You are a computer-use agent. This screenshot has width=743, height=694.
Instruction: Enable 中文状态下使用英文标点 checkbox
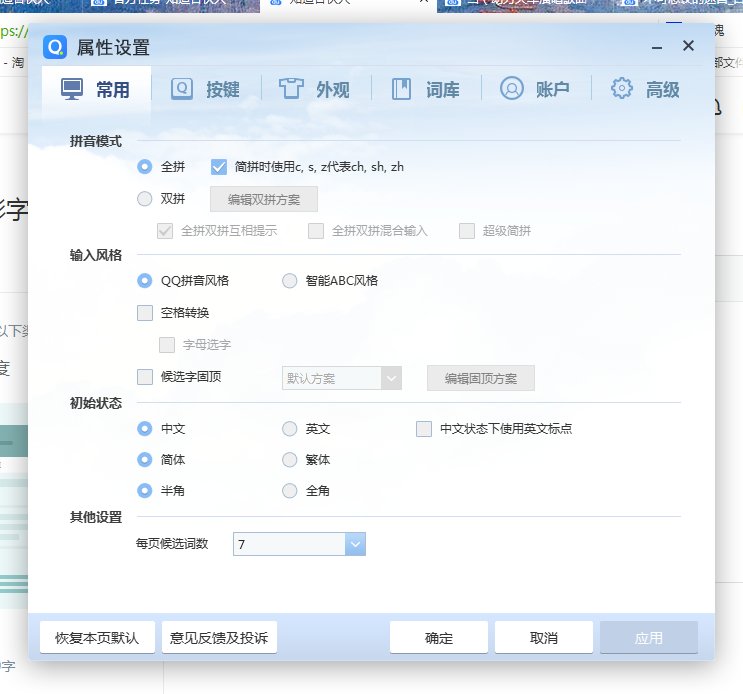(x=424, y=429)
